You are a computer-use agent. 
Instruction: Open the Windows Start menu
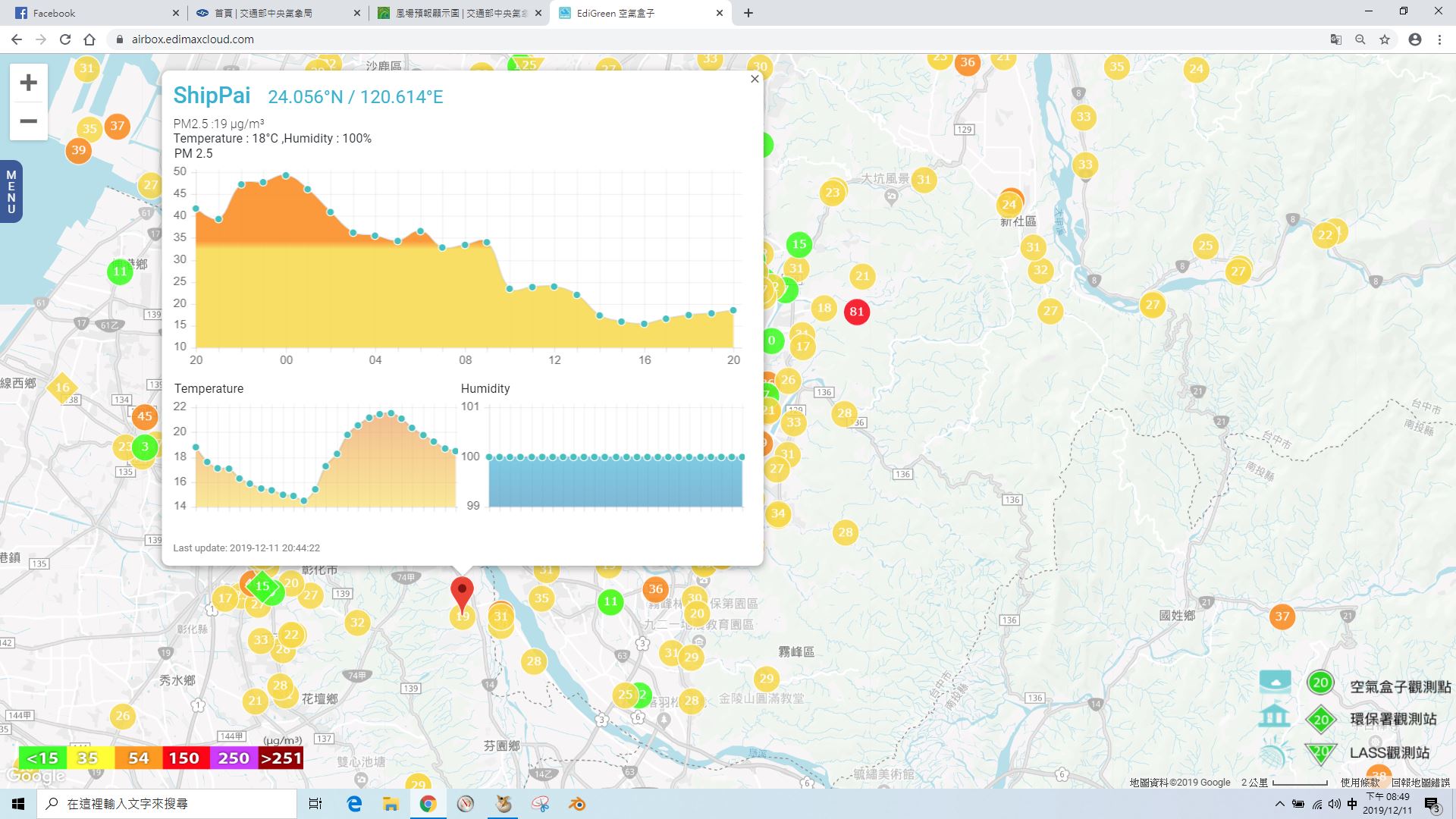[x=18, y=804]
